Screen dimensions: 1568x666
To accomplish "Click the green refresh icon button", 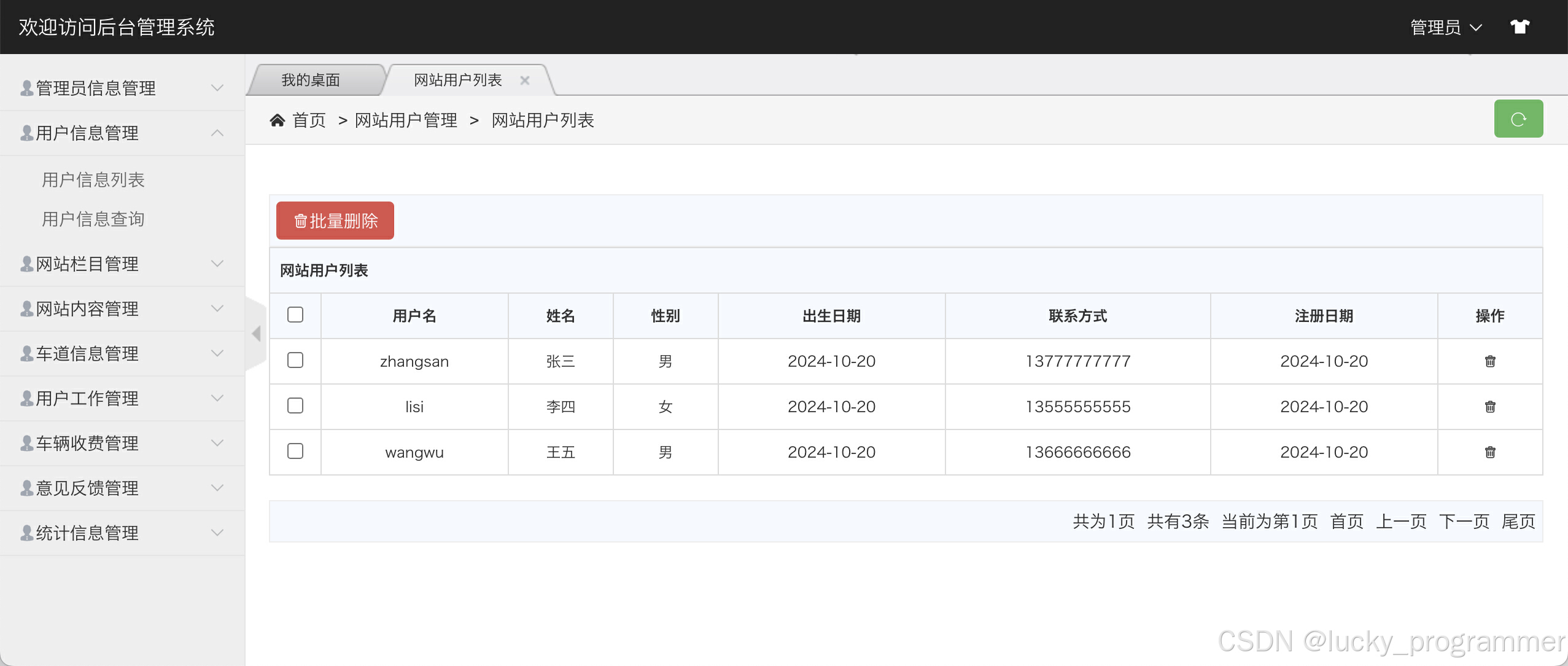I will (x=1518, y=119).
